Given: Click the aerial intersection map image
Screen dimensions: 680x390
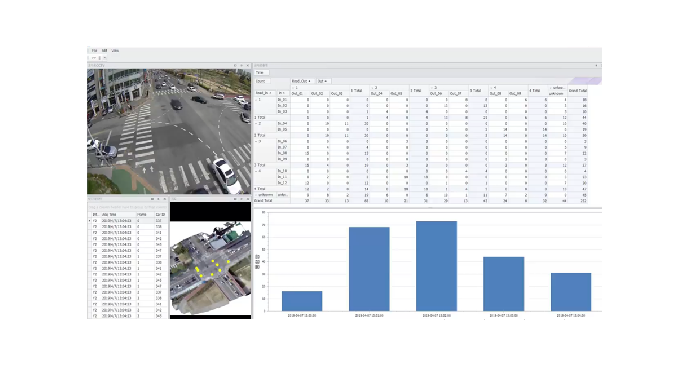Looking at the screenshot, I should pos(210,268).
